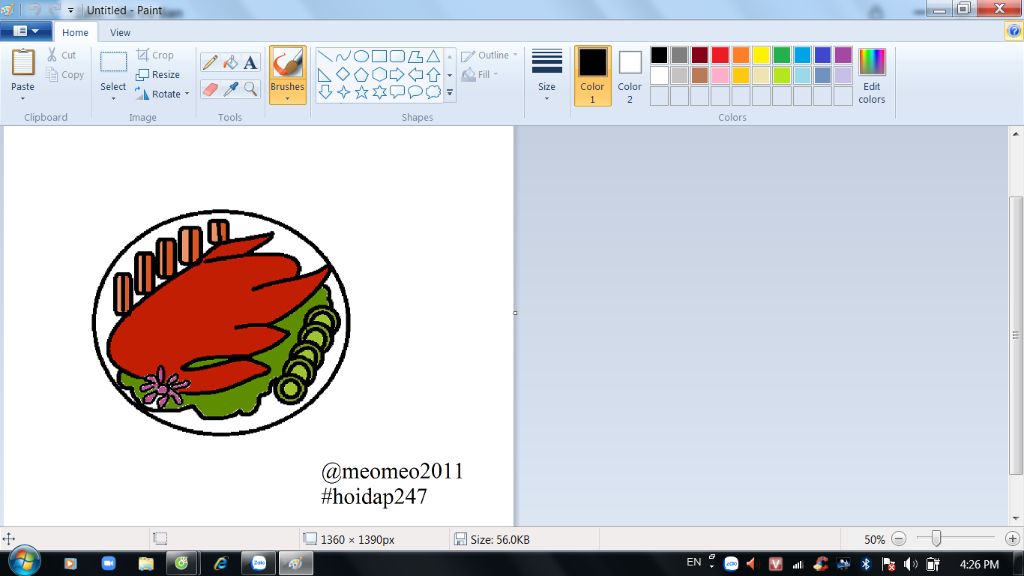Activate the Color 1 foreground button
This screenshot has width=1024, height=576.
click(592, 76)
